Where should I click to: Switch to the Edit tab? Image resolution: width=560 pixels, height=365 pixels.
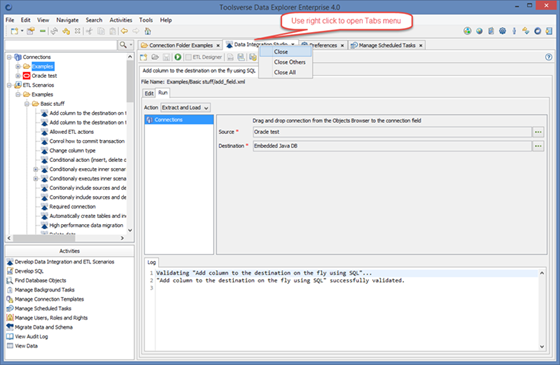tap(149, 94)
